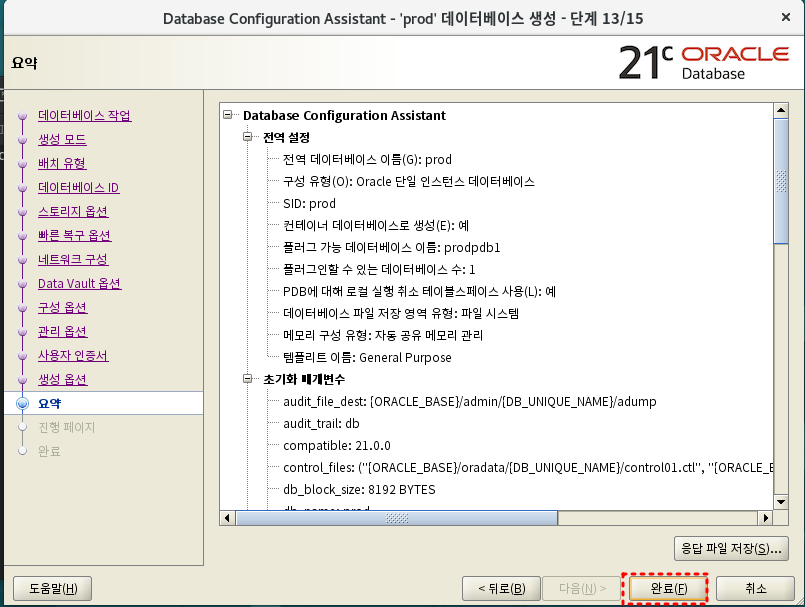Go to the 생성 모드 step
Image resolution: width=805 pixels, height=607 pixels.
pos(62,139)
